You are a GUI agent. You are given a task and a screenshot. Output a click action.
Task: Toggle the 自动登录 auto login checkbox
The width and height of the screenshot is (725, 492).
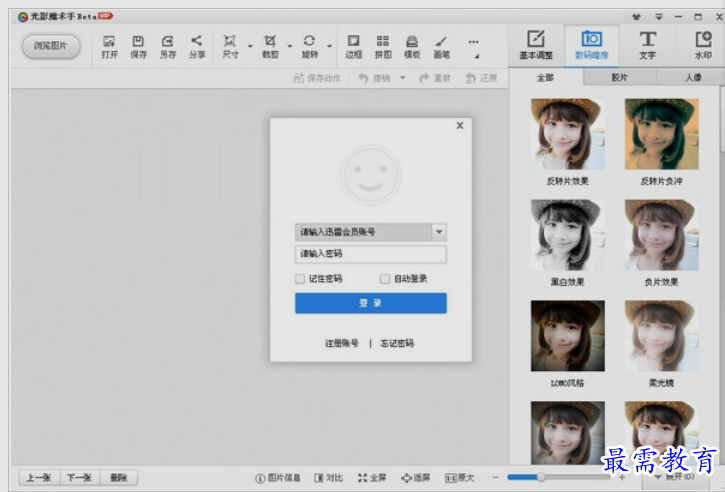coord(384,279)
